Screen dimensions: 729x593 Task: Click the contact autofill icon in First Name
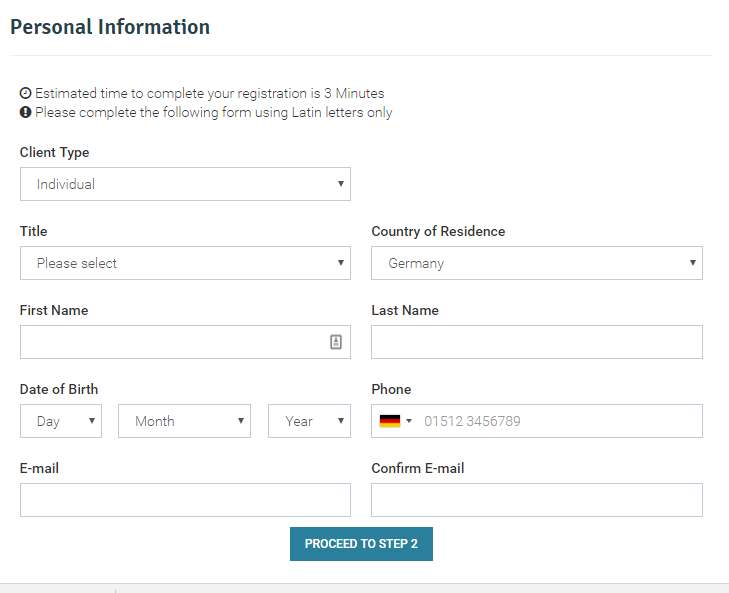point(336,342)
